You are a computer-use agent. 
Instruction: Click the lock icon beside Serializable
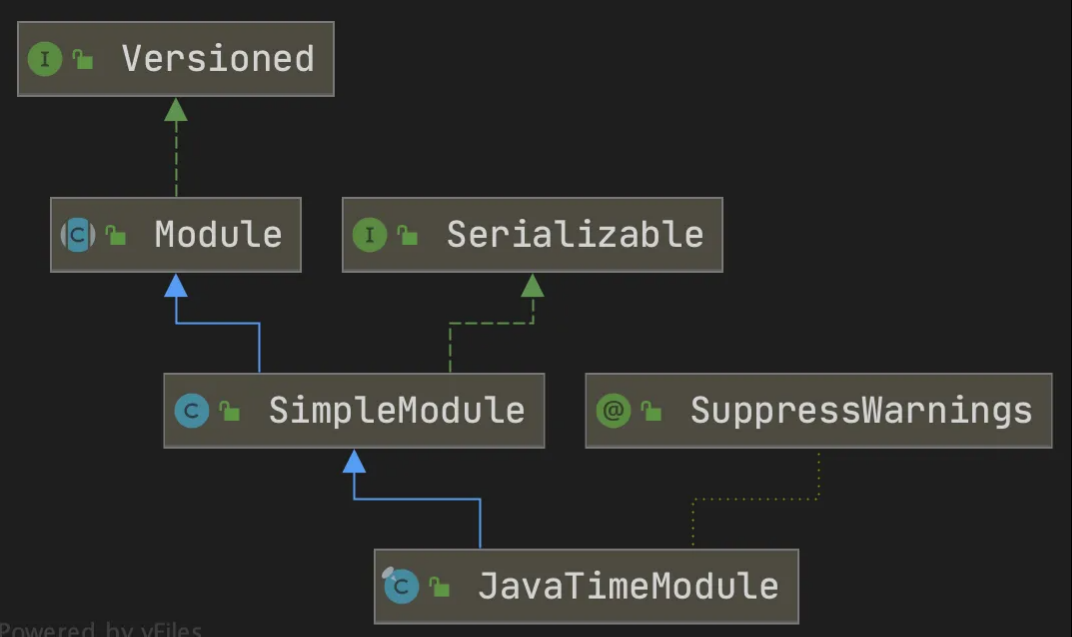407,236
